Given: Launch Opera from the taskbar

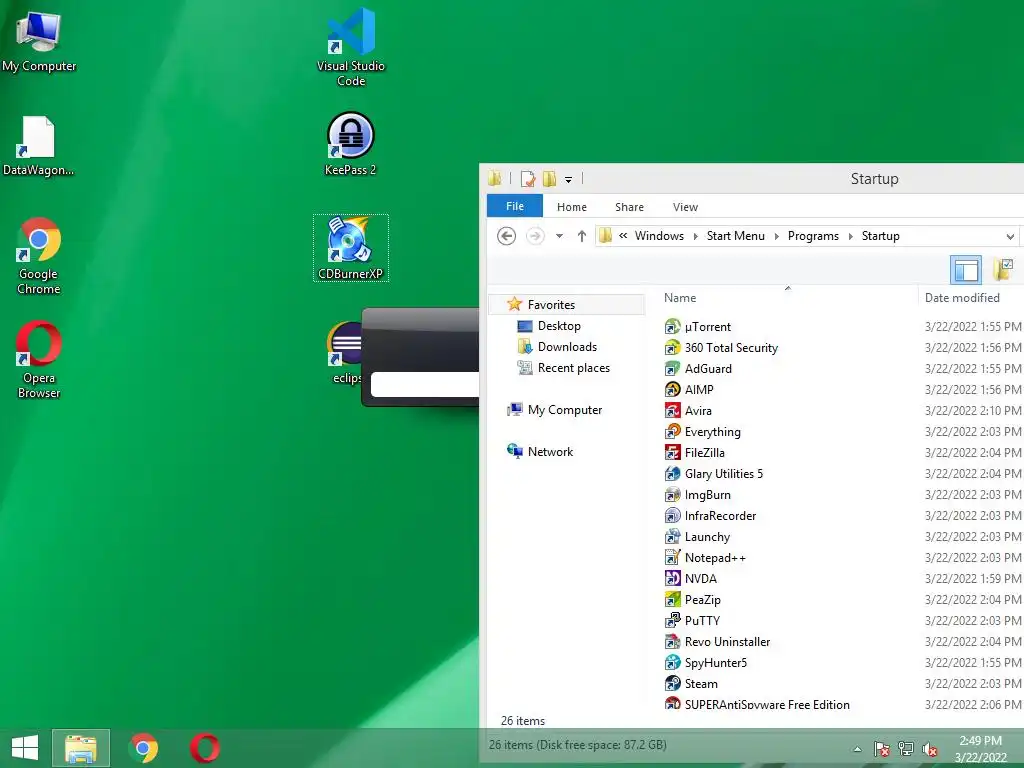Looking at the screenshot, I should 205,748.
